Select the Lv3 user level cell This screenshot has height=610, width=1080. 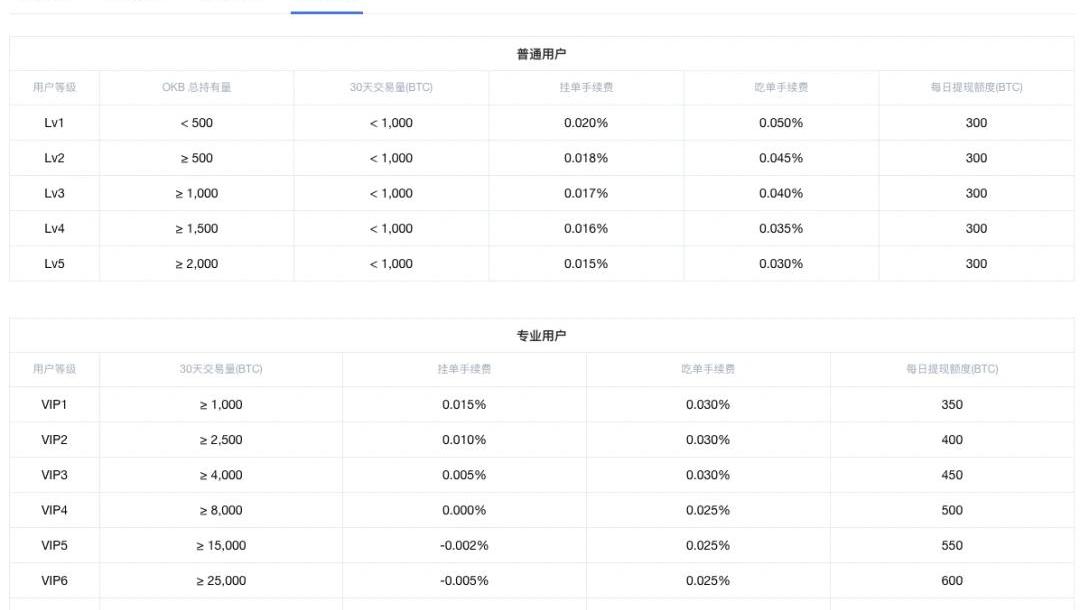click(54, 193)
